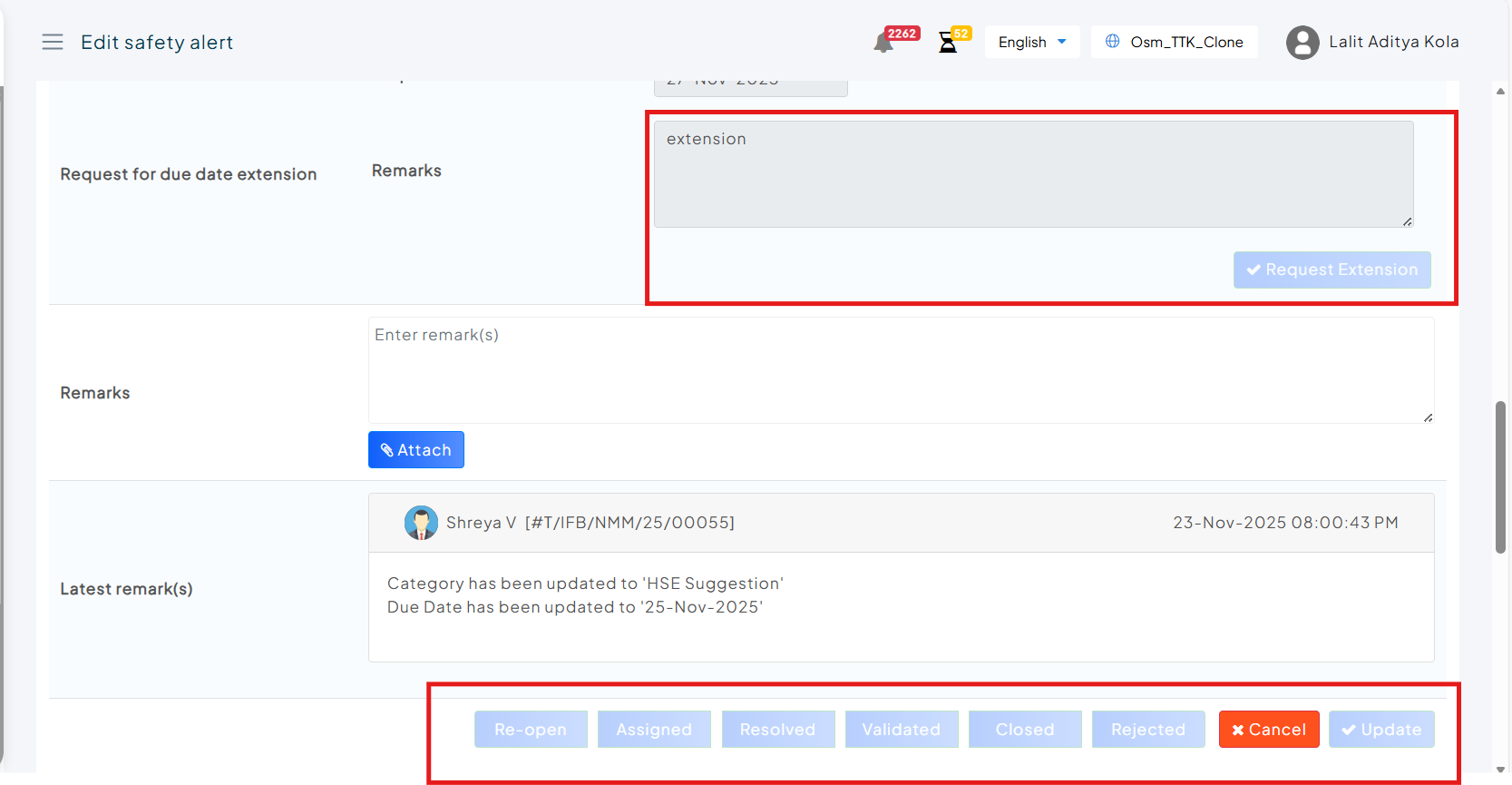Expand the English language dropdown

tap(1031, 42)
